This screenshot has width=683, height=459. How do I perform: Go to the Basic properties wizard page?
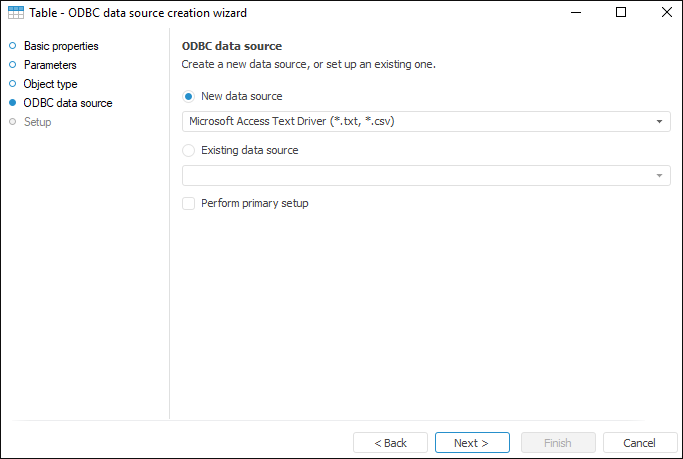pyautogui.click(x=61, y=46)
